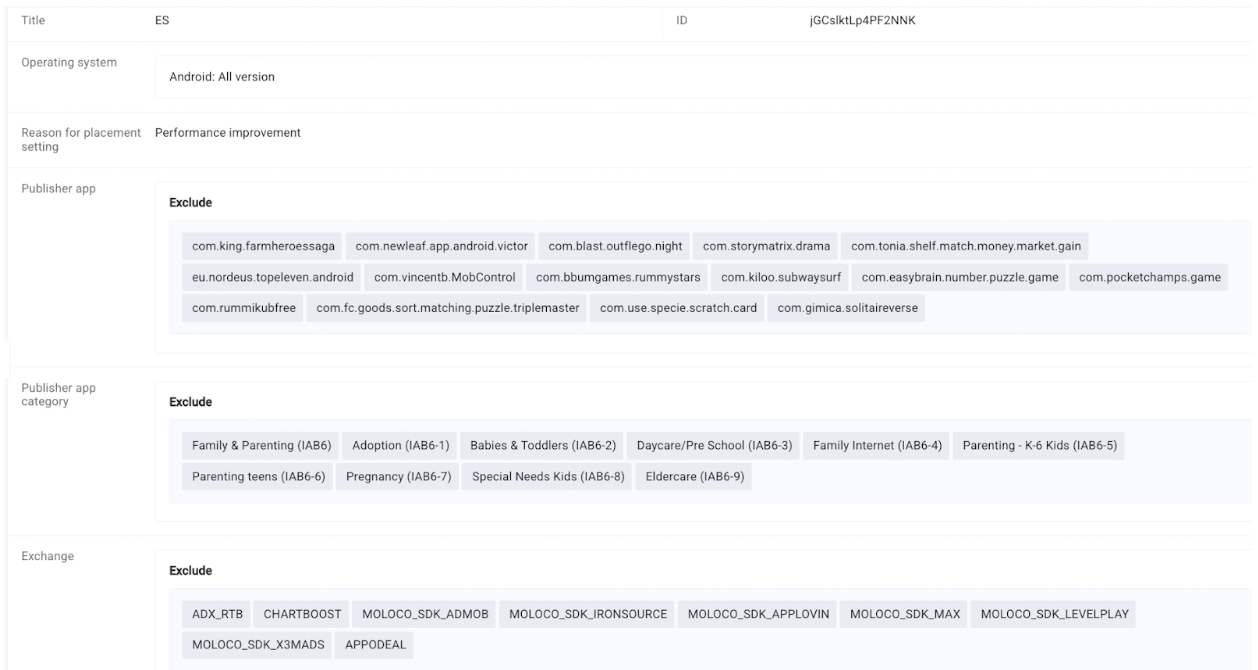Select com.use.specie.scratch.card chip
1258x670 pixels.
pyautogui.click(x=678, y=308)
